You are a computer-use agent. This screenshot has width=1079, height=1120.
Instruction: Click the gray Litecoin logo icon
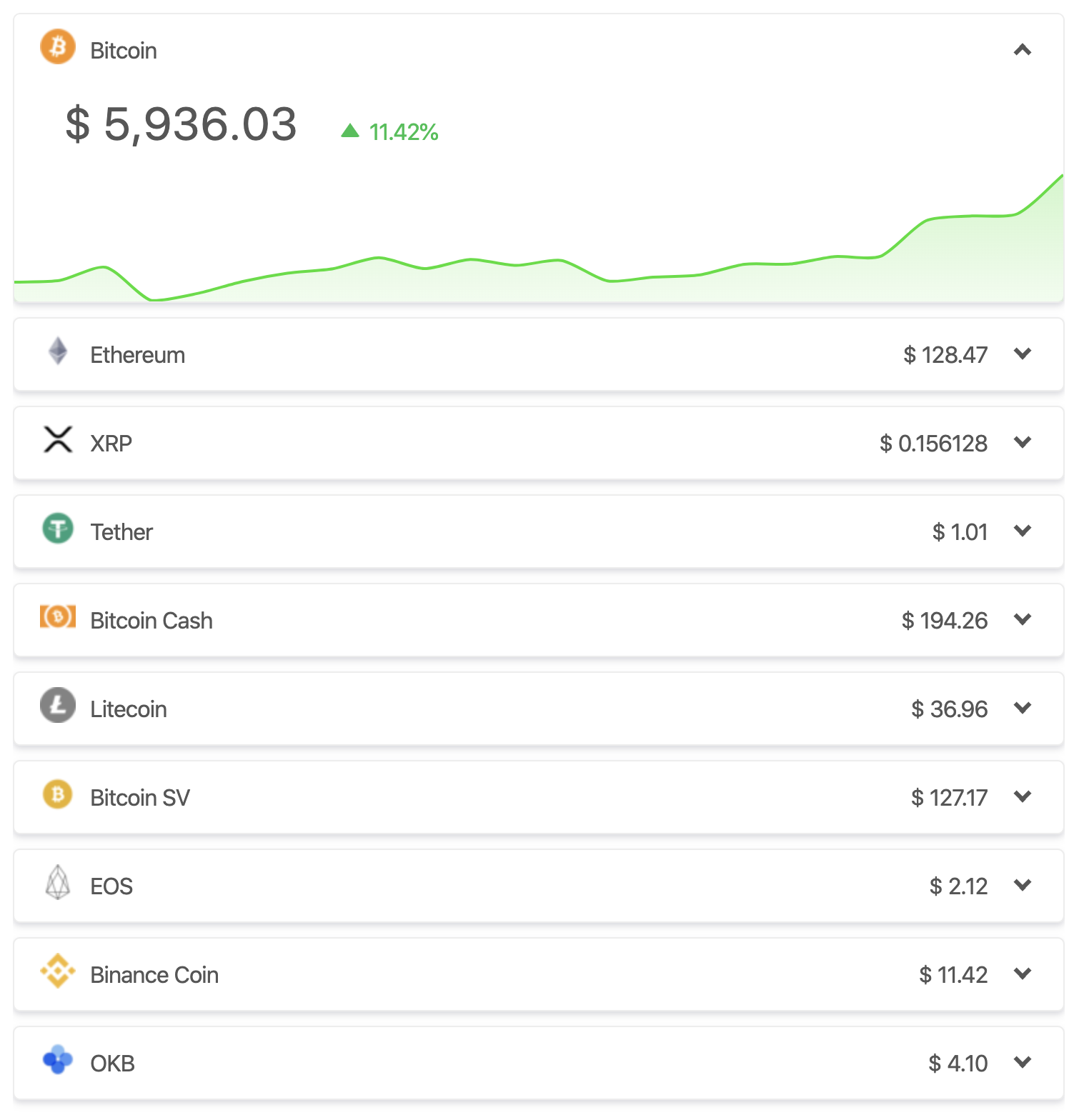coord(58,705)
